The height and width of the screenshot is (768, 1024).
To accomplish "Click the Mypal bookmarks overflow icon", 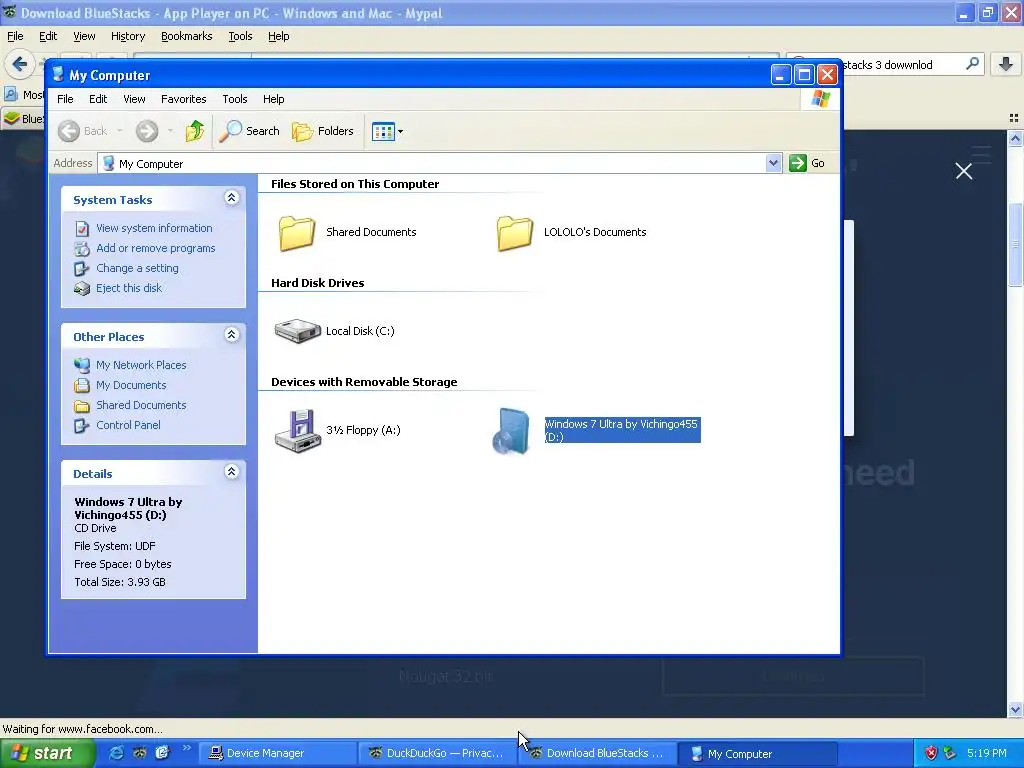I will coord(1014,118).
